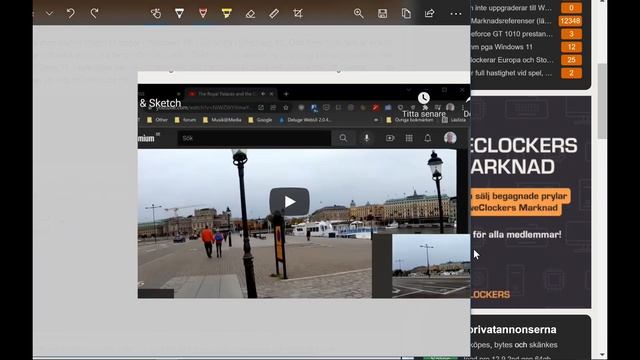Click the browser vertical scrollbar thumb
640x360 pixels.
tap(602, 101)
